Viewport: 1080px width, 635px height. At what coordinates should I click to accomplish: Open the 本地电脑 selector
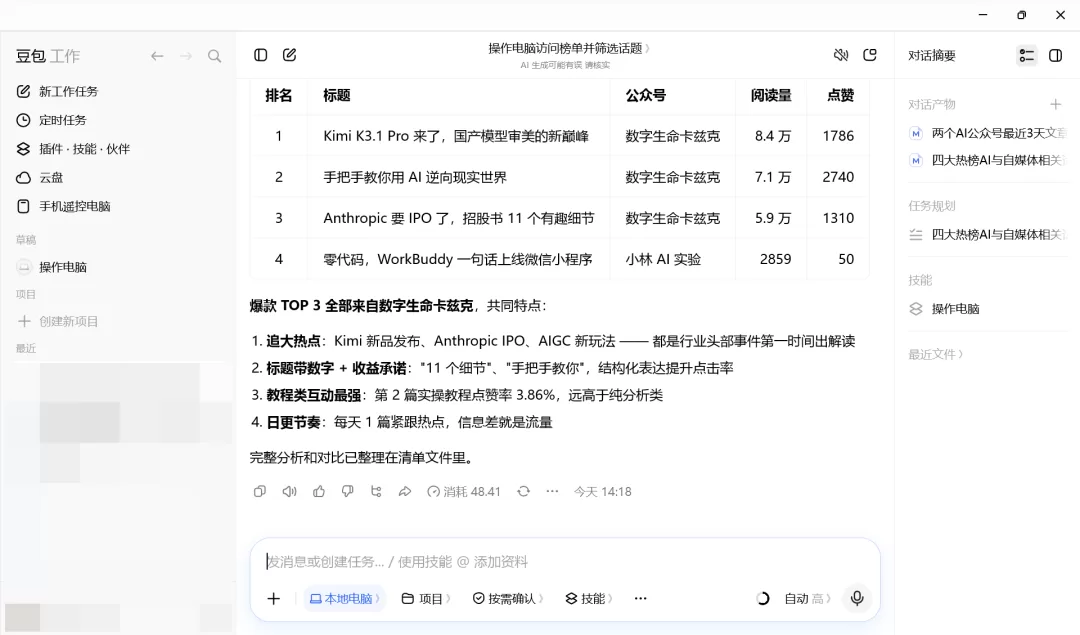click(x=344, y=598)
